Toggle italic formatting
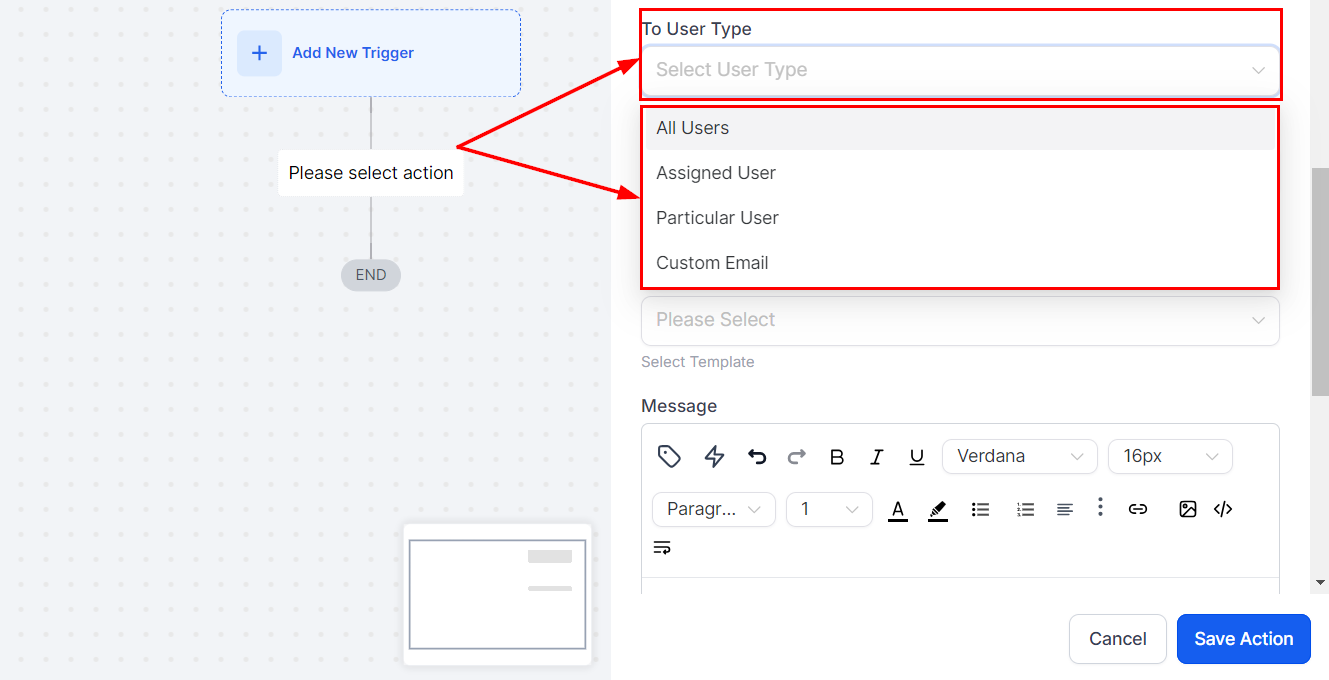 pos(877,457)
